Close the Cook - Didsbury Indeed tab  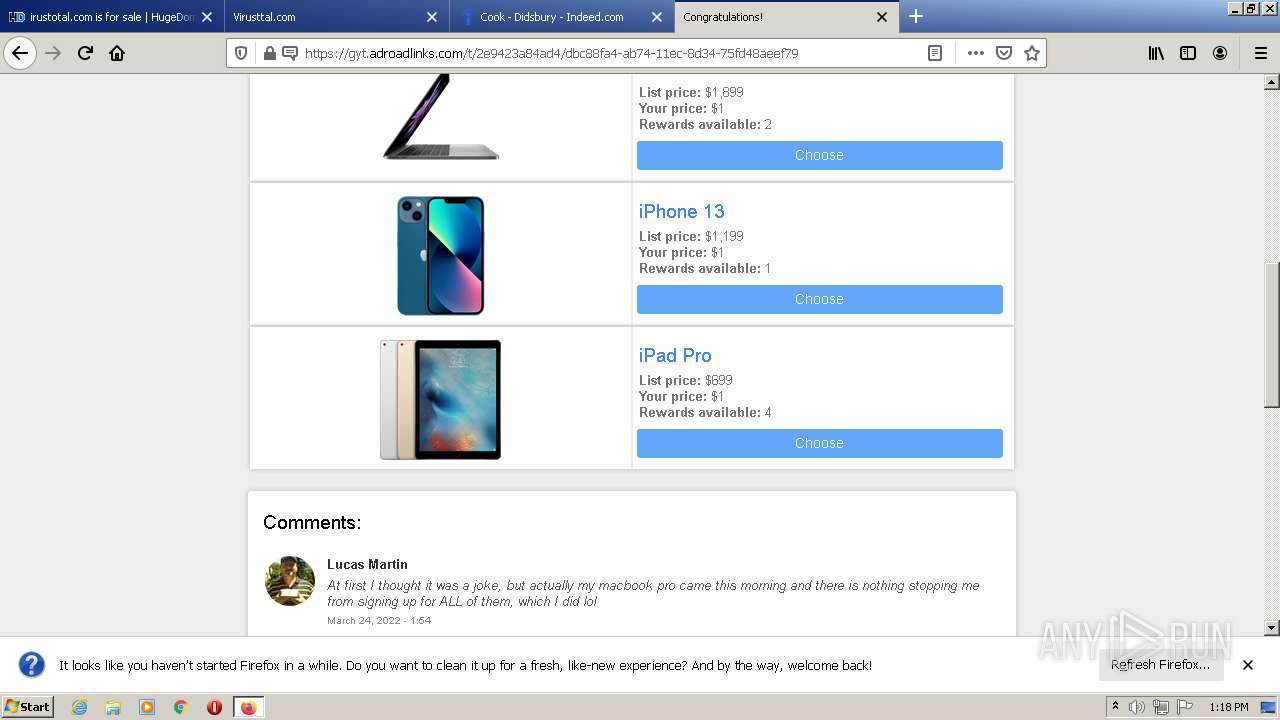[x=656, y=17]
